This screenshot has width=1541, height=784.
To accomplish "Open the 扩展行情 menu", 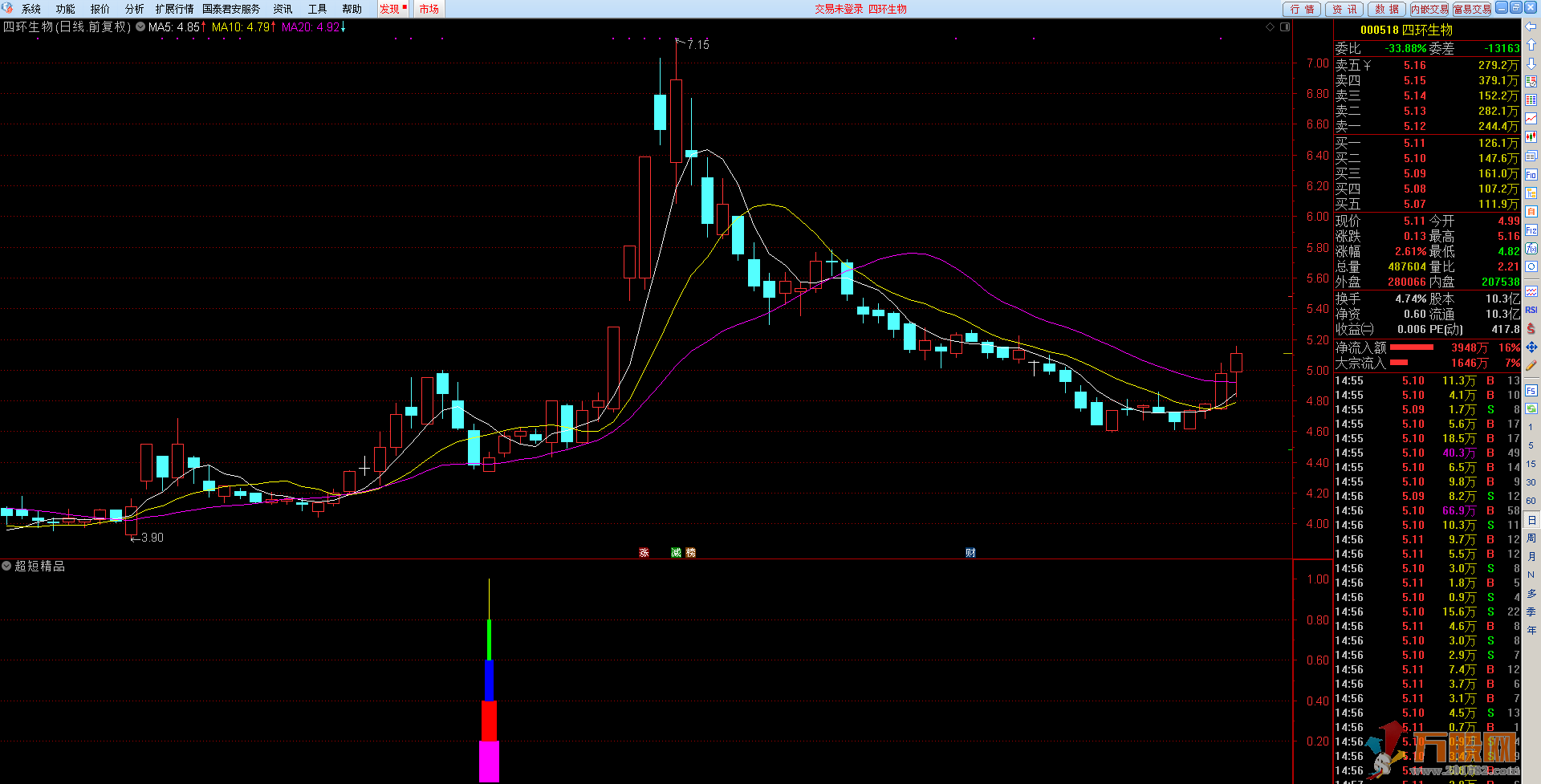I will 174,9.
